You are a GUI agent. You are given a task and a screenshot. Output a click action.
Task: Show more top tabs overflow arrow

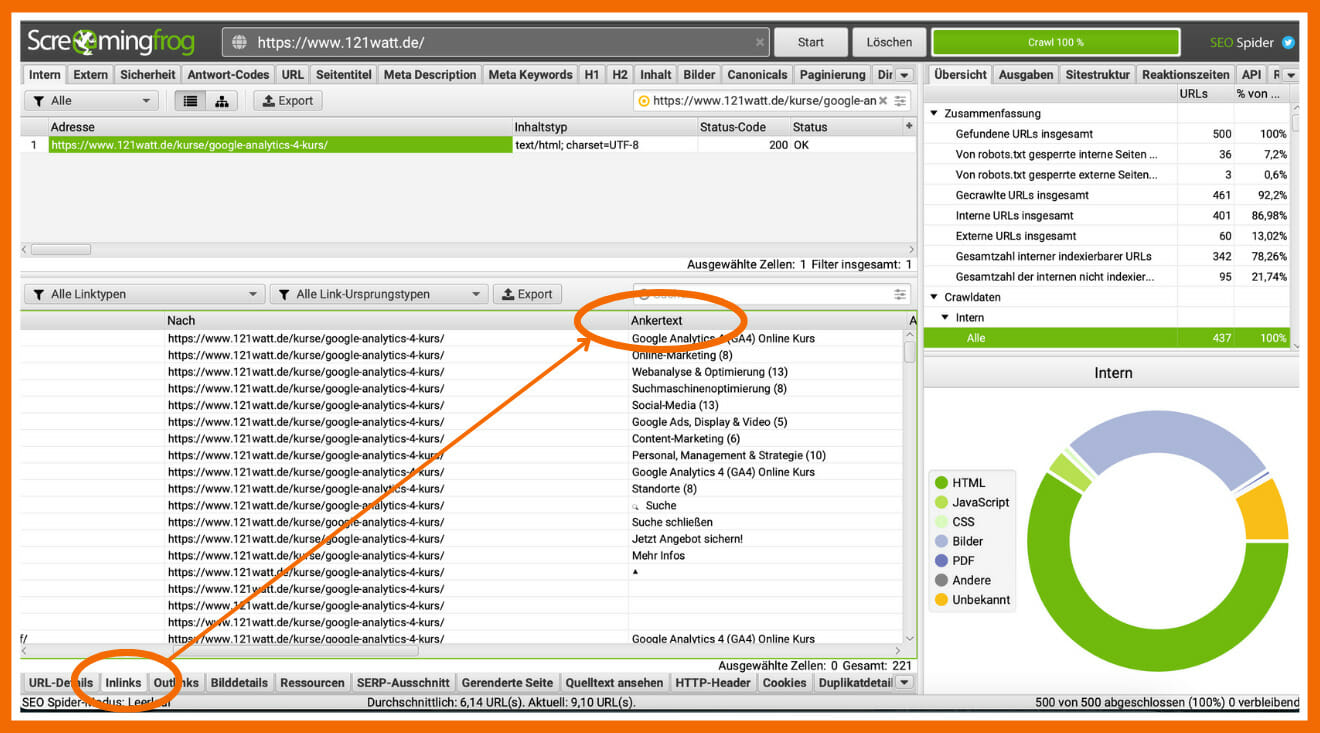point(904,75)
